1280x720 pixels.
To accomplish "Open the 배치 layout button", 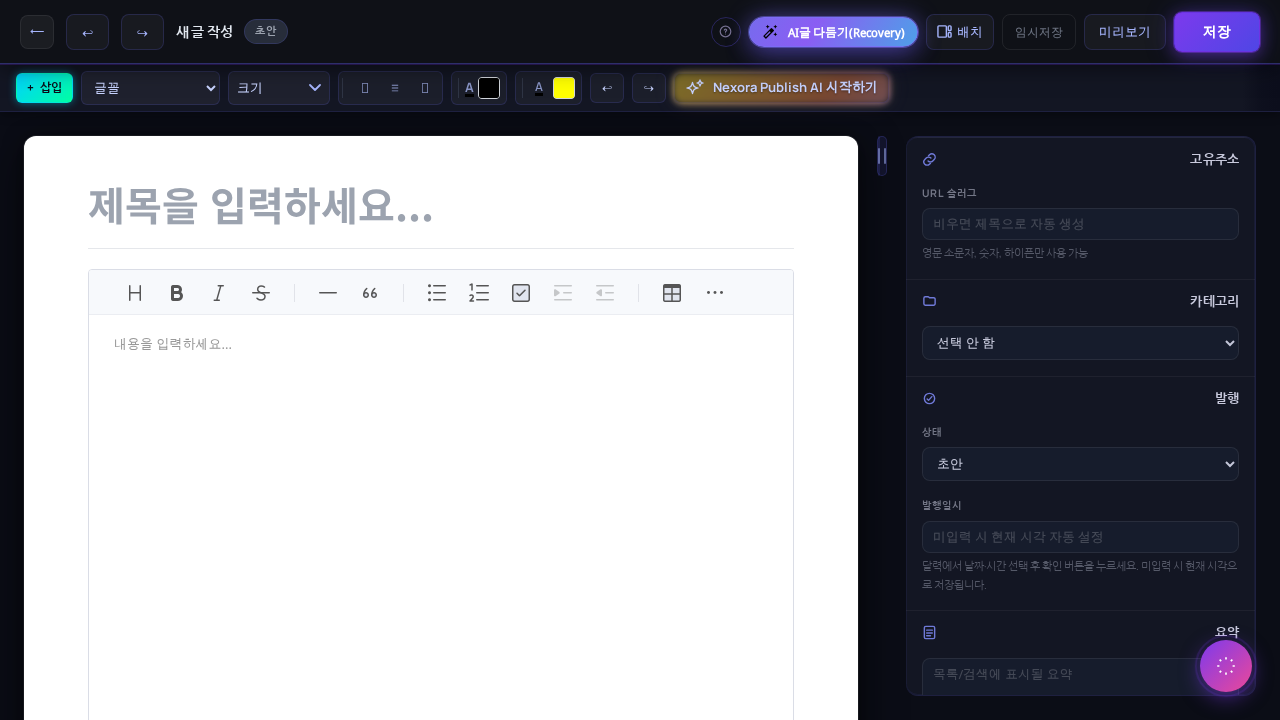I will (x=959, y=32).
